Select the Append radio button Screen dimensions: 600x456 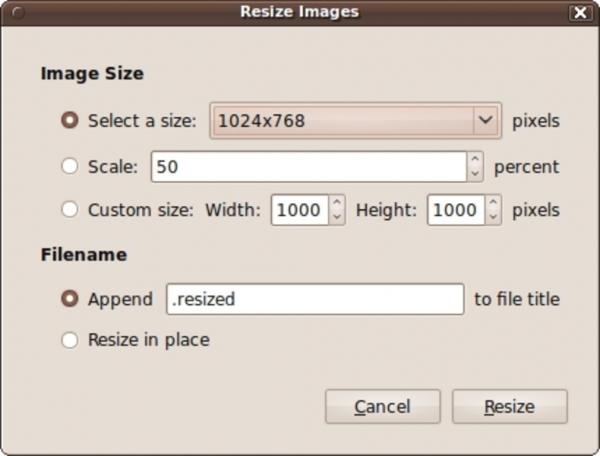click(x=70, y=299)
